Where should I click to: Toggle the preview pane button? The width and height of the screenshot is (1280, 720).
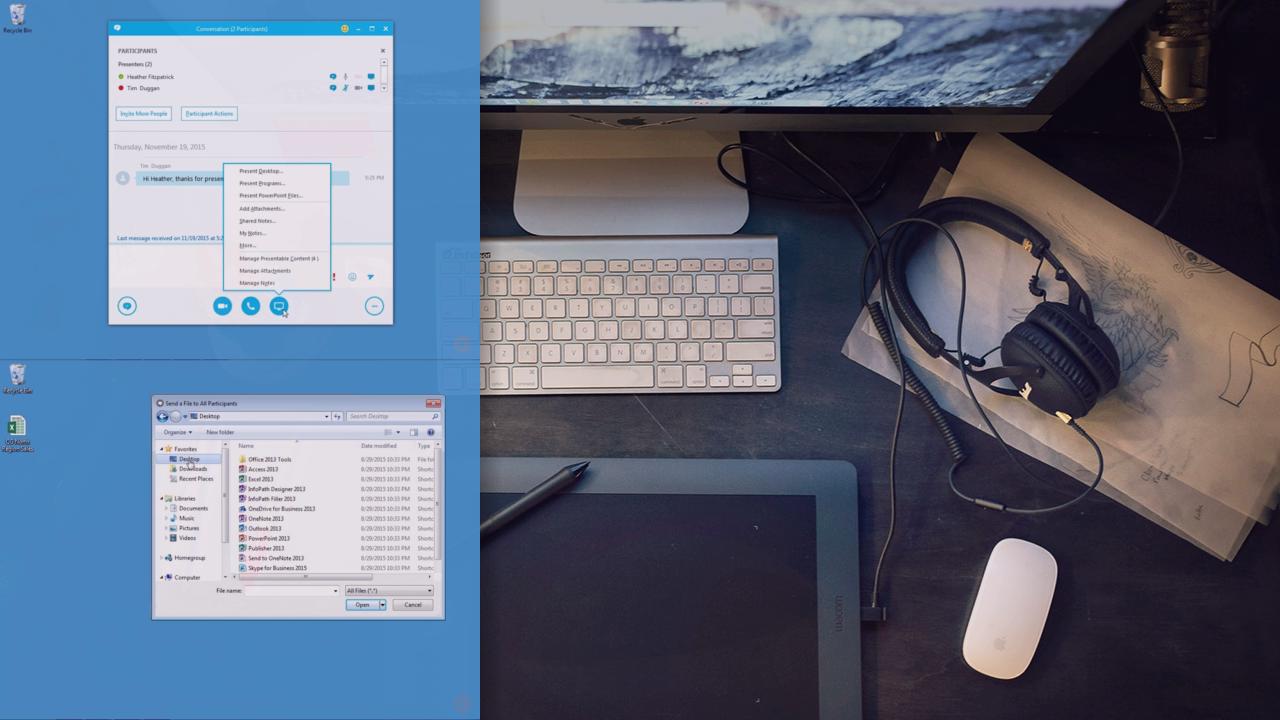pos(413,432)
